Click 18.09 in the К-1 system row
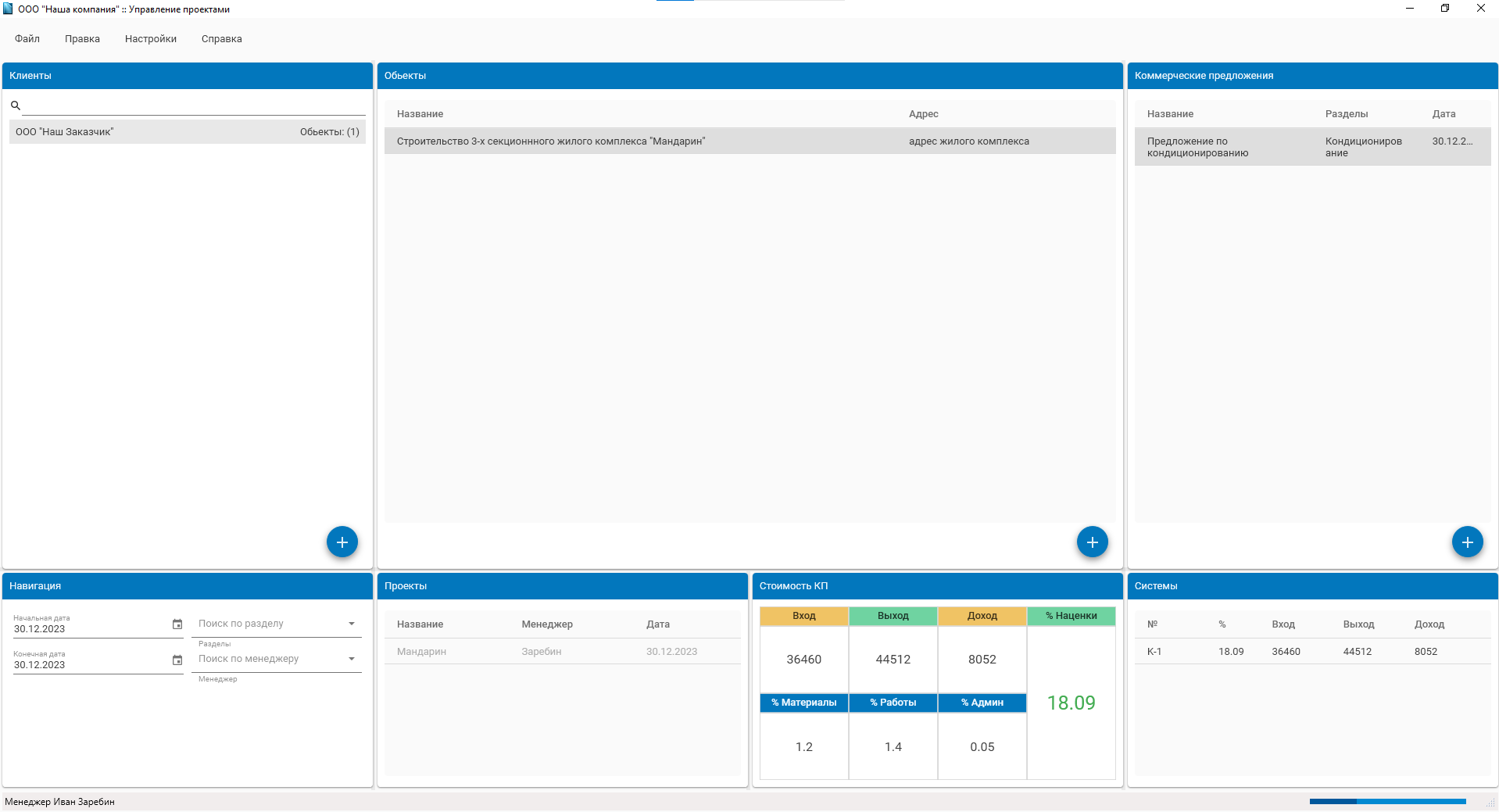1499x812 pixels. coord(1231,652)
